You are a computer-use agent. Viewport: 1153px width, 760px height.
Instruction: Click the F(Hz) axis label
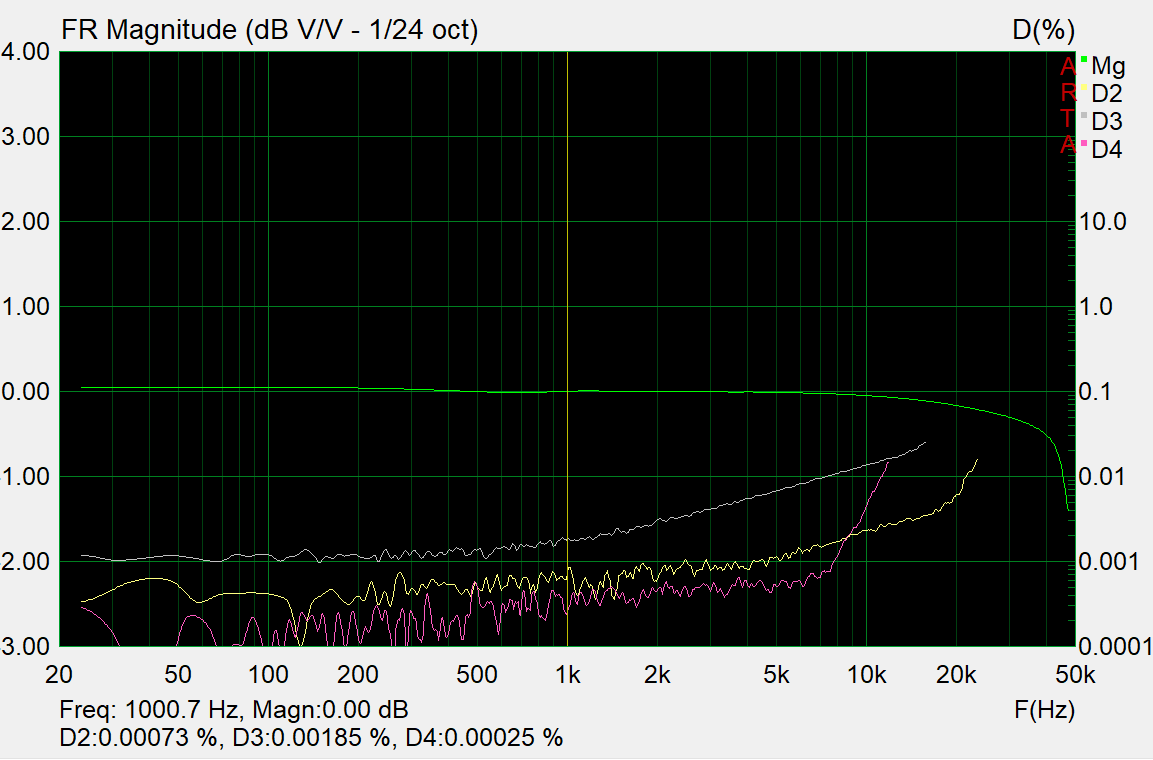1044,710
